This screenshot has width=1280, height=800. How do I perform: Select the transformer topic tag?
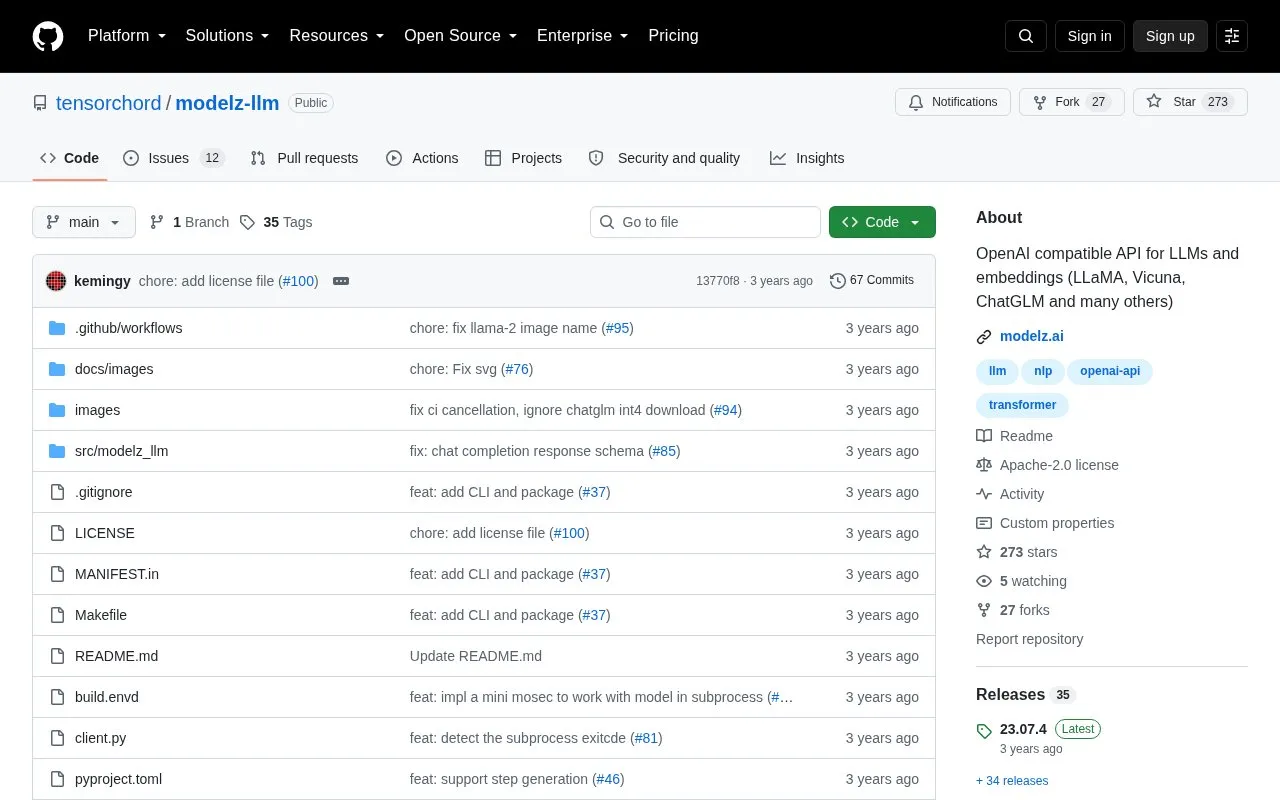[x=1022, y=405]
